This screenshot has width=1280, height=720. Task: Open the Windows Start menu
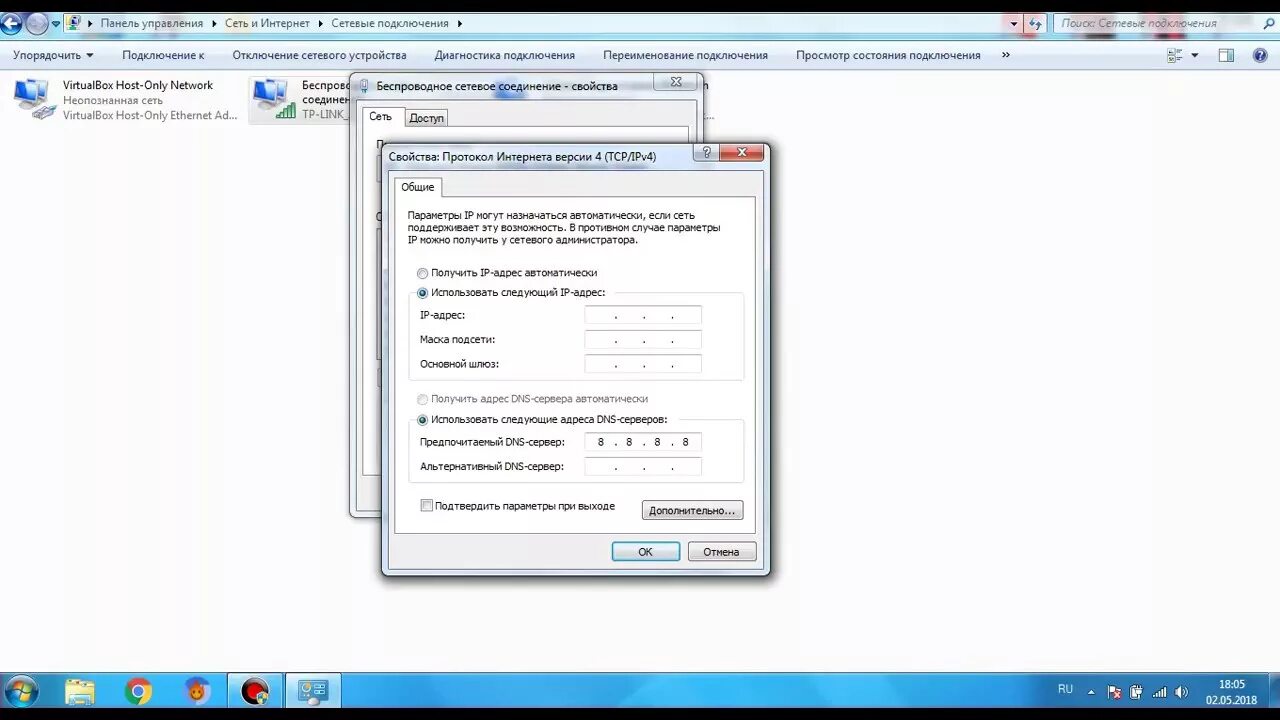[21, 691]
